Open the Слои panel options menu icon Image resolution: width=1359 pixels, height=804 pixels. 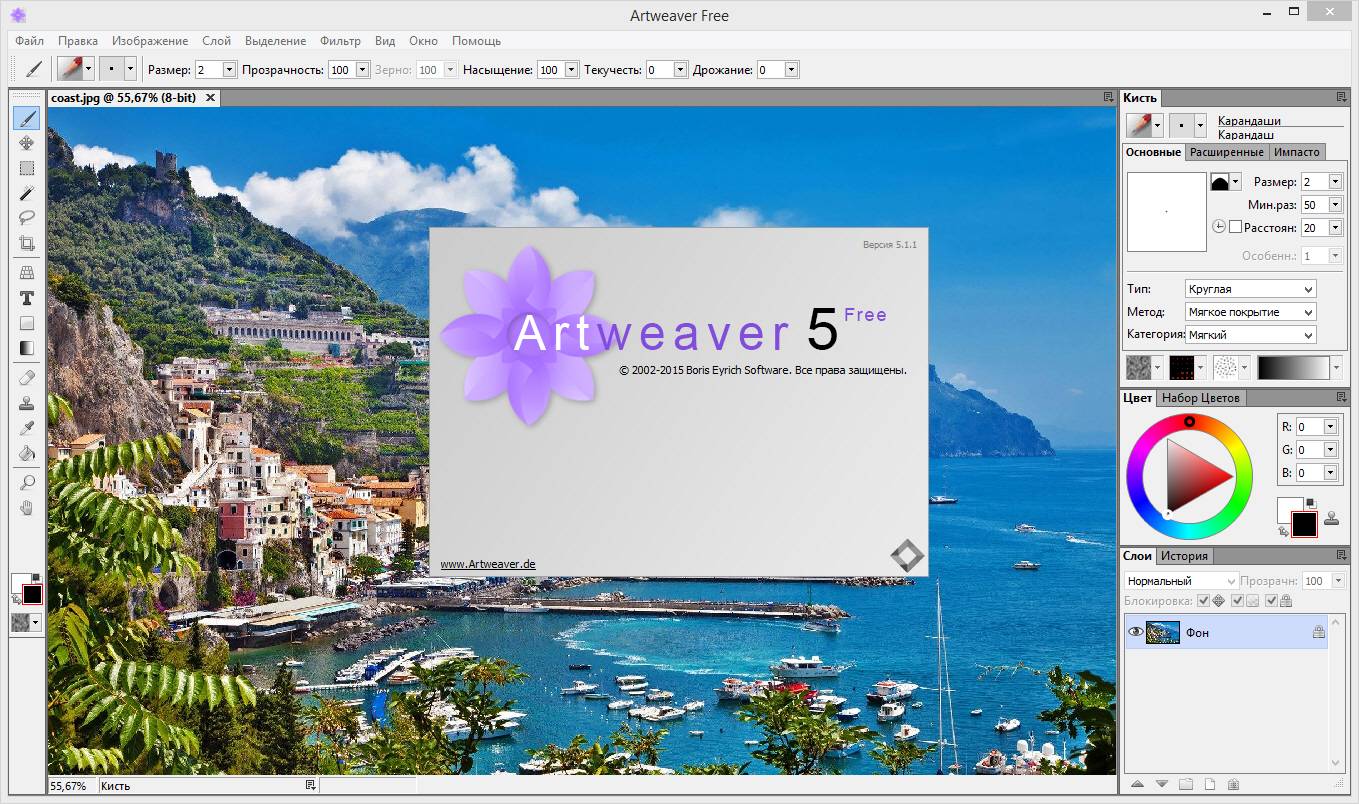pyautogui.click(x=1341, y=555)
